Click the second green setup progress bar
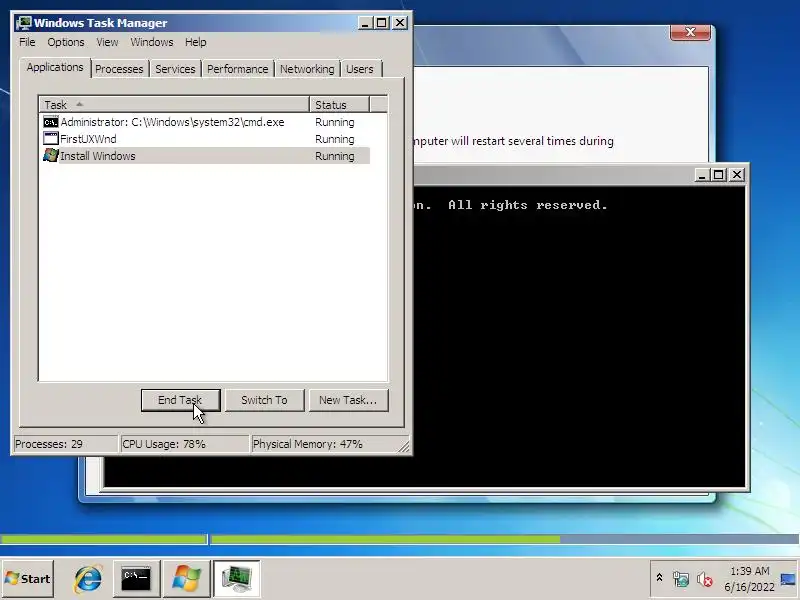Screen dimensions: 800x600 [386, 539]
